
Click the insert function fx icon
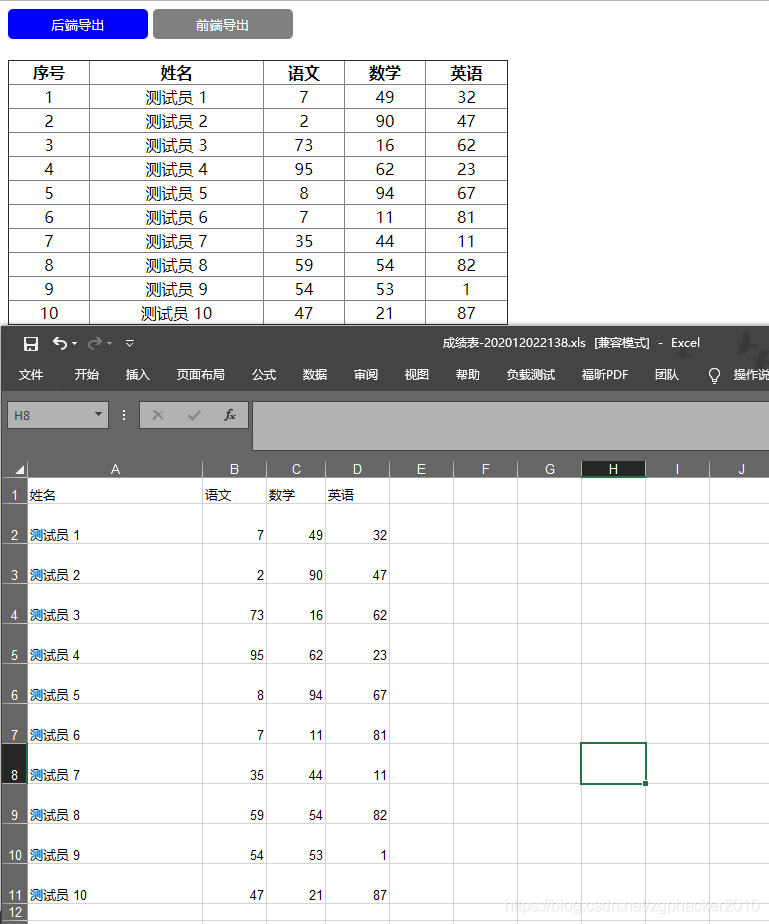pyautogui.click(x=230, y=415)
